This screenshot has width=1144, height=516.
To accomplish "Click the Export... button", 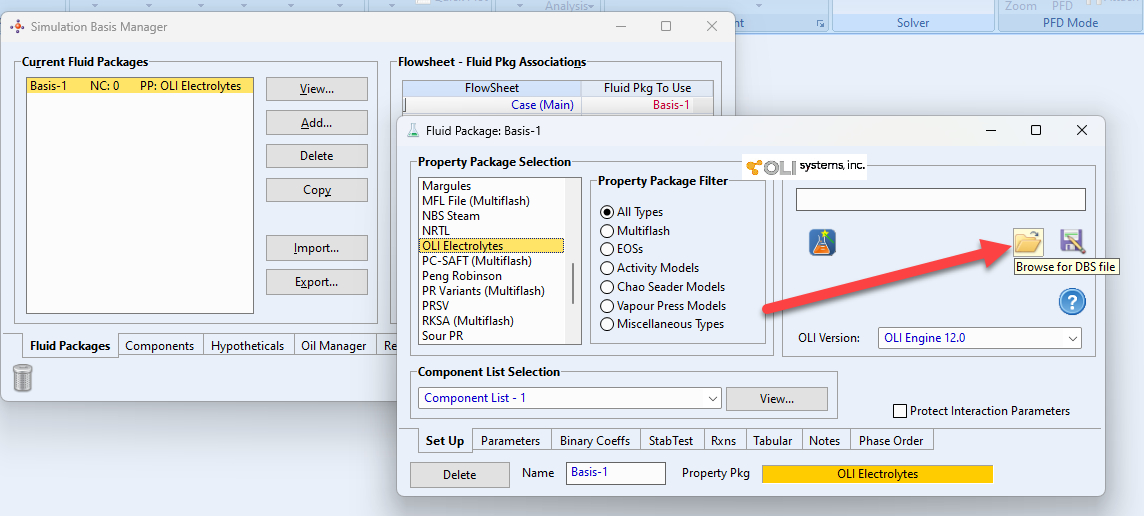I will (317, 282).
